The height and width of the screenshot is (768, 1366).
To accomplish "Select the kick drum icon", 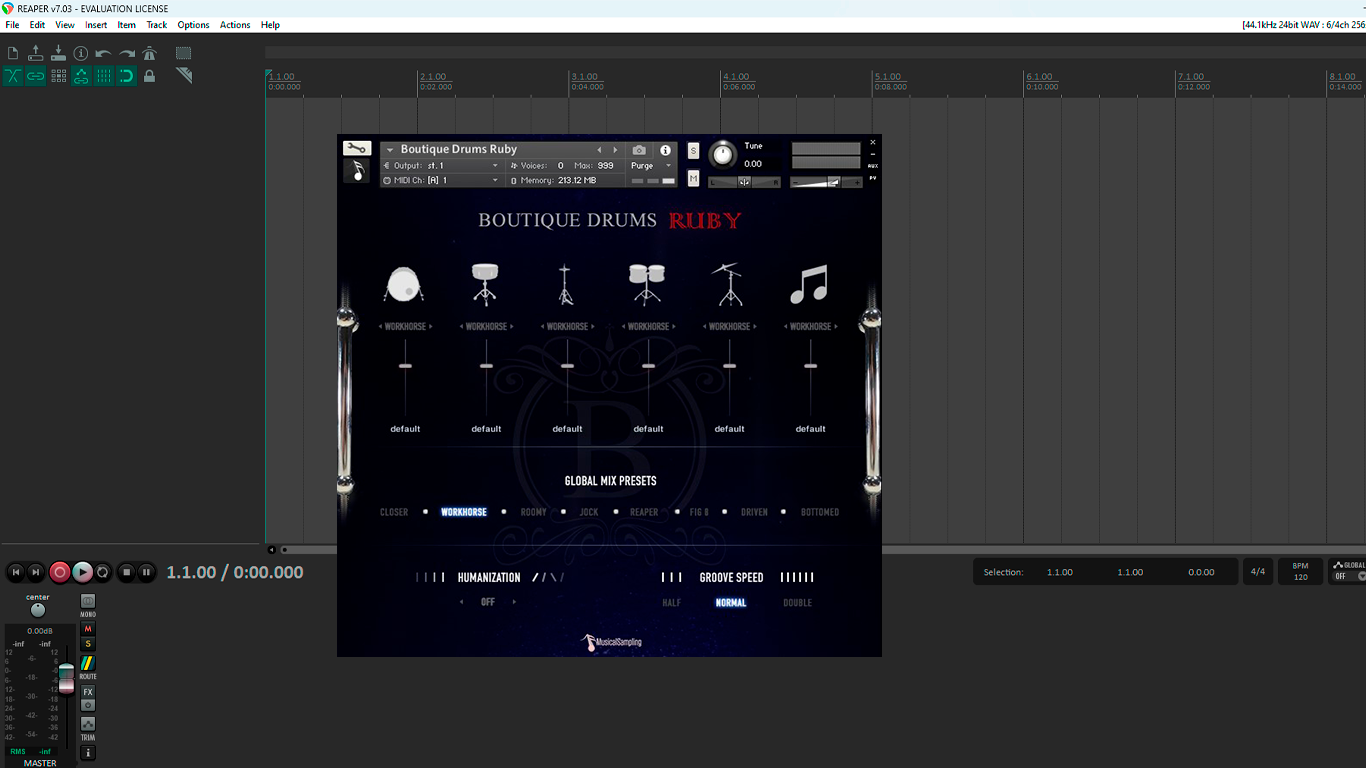I will point(404,285).
